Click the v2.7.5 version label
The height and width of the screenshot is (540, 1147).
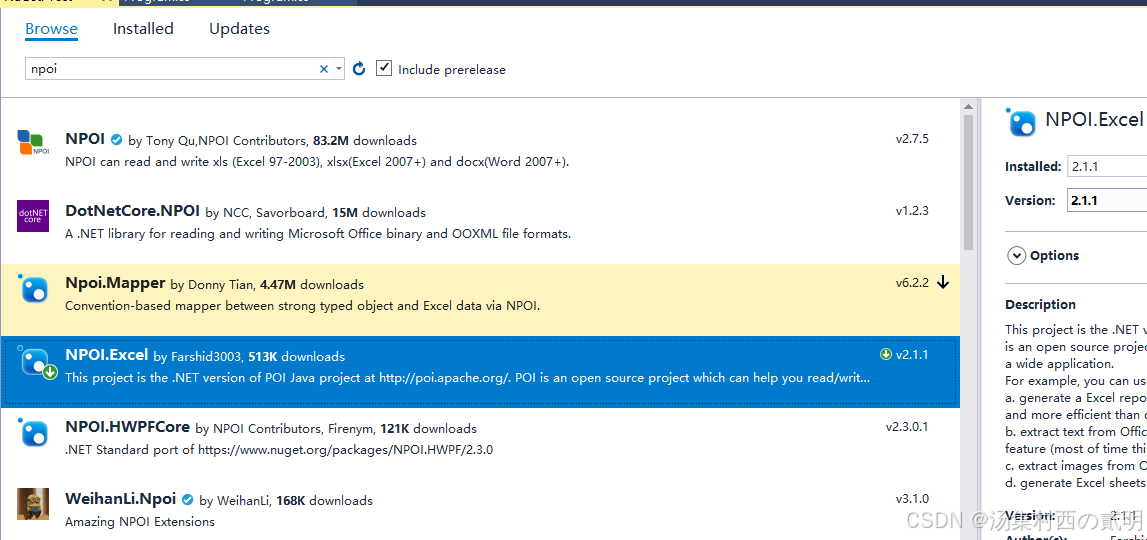pos(912,138)
